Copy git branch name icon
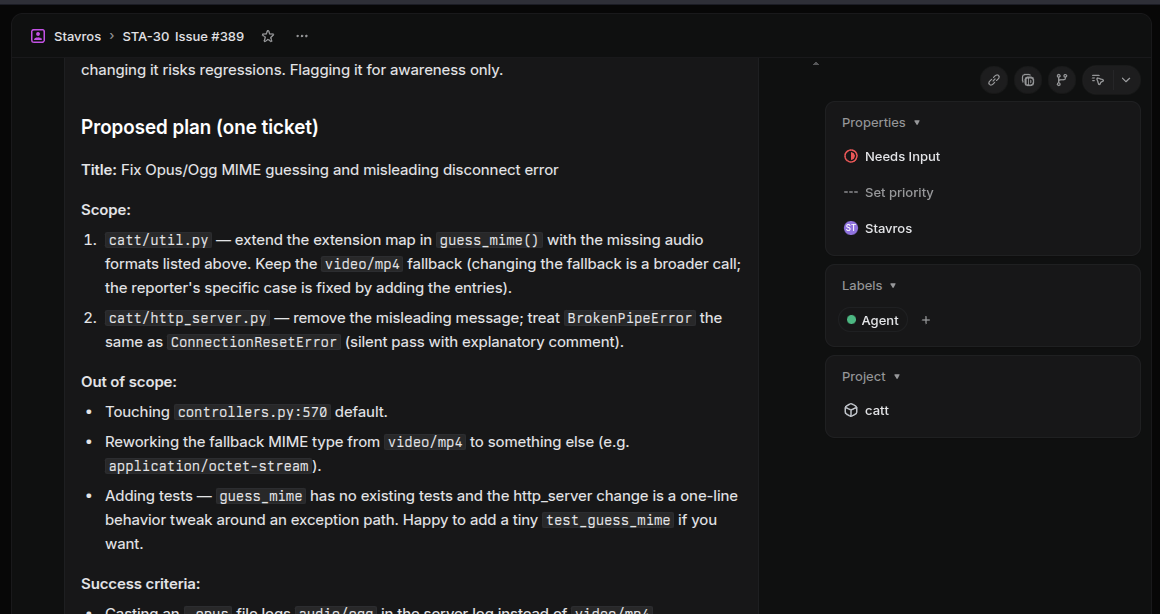 click(1062, 80)
